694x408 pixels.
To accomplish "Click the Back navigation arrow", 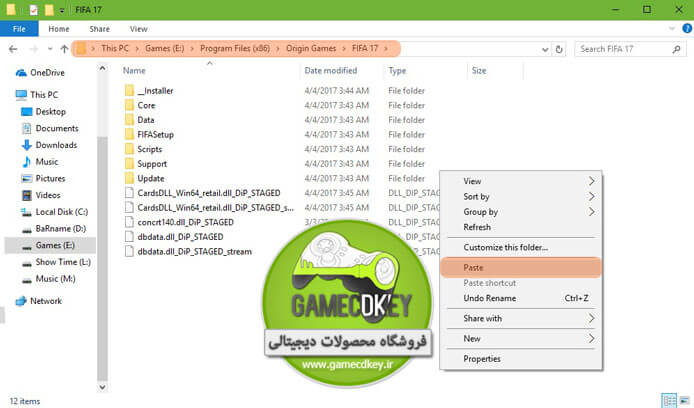I will 13,49.
